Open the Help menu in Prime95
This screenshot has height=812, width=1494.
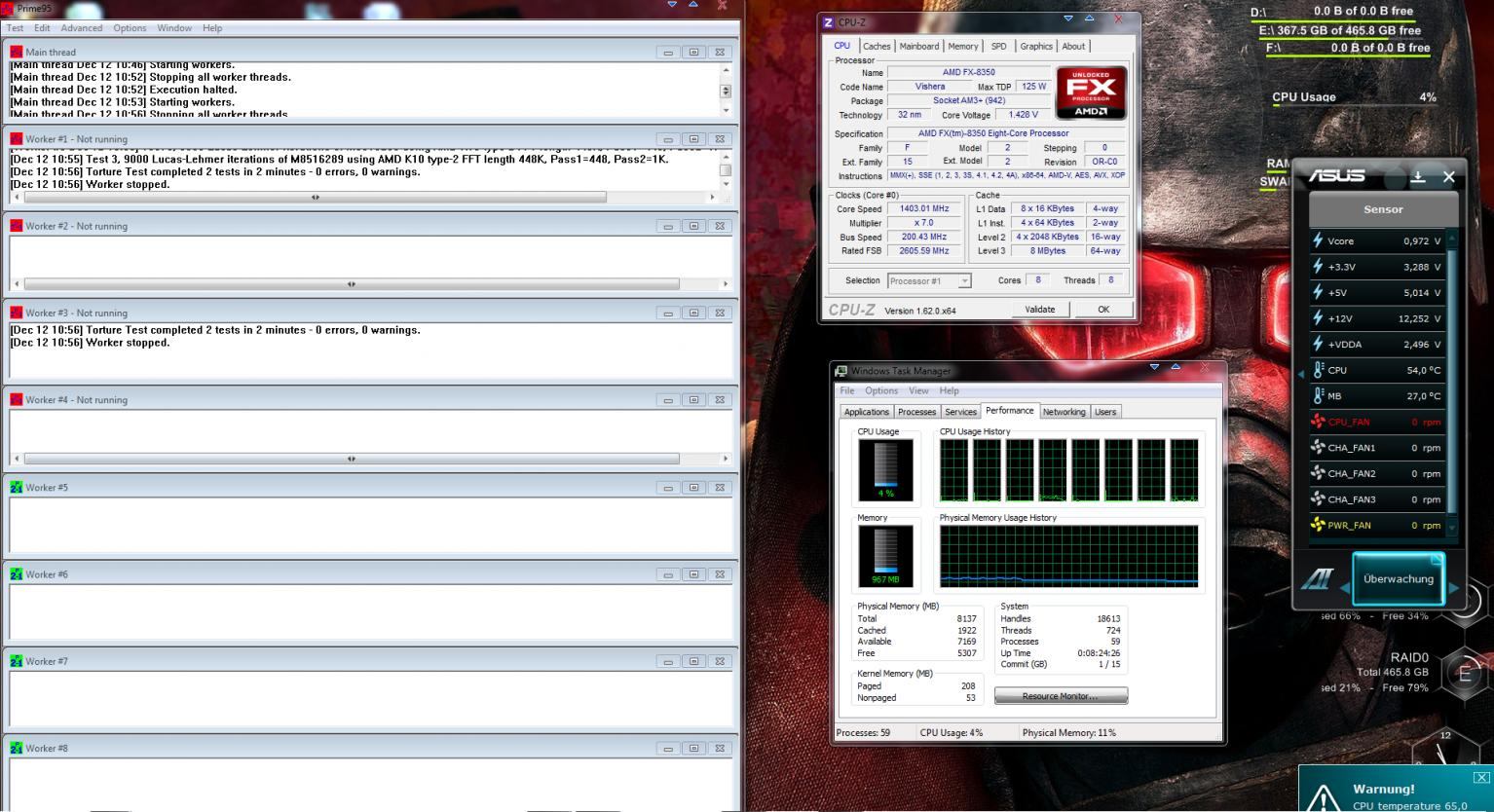click(212, 28)
